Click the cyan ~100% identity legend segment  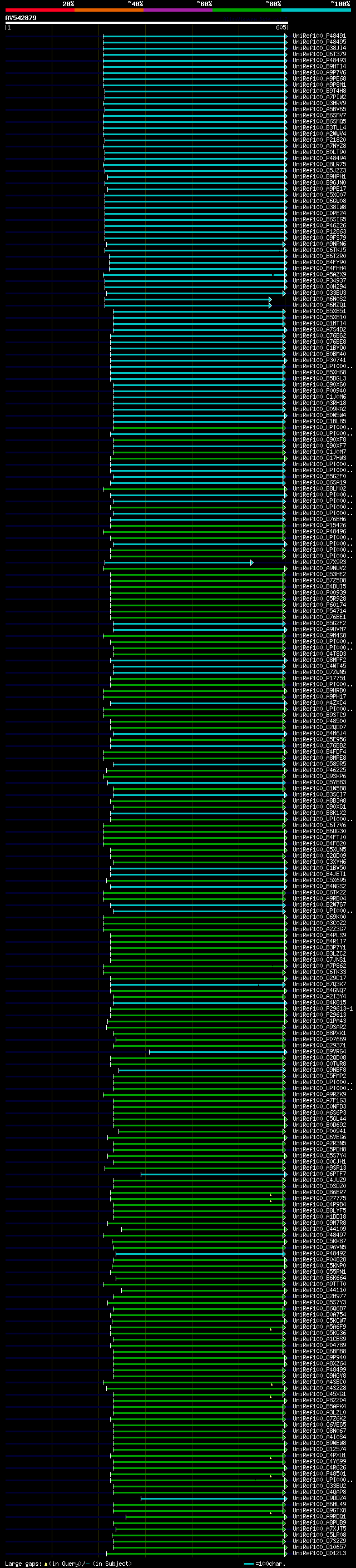316,10
